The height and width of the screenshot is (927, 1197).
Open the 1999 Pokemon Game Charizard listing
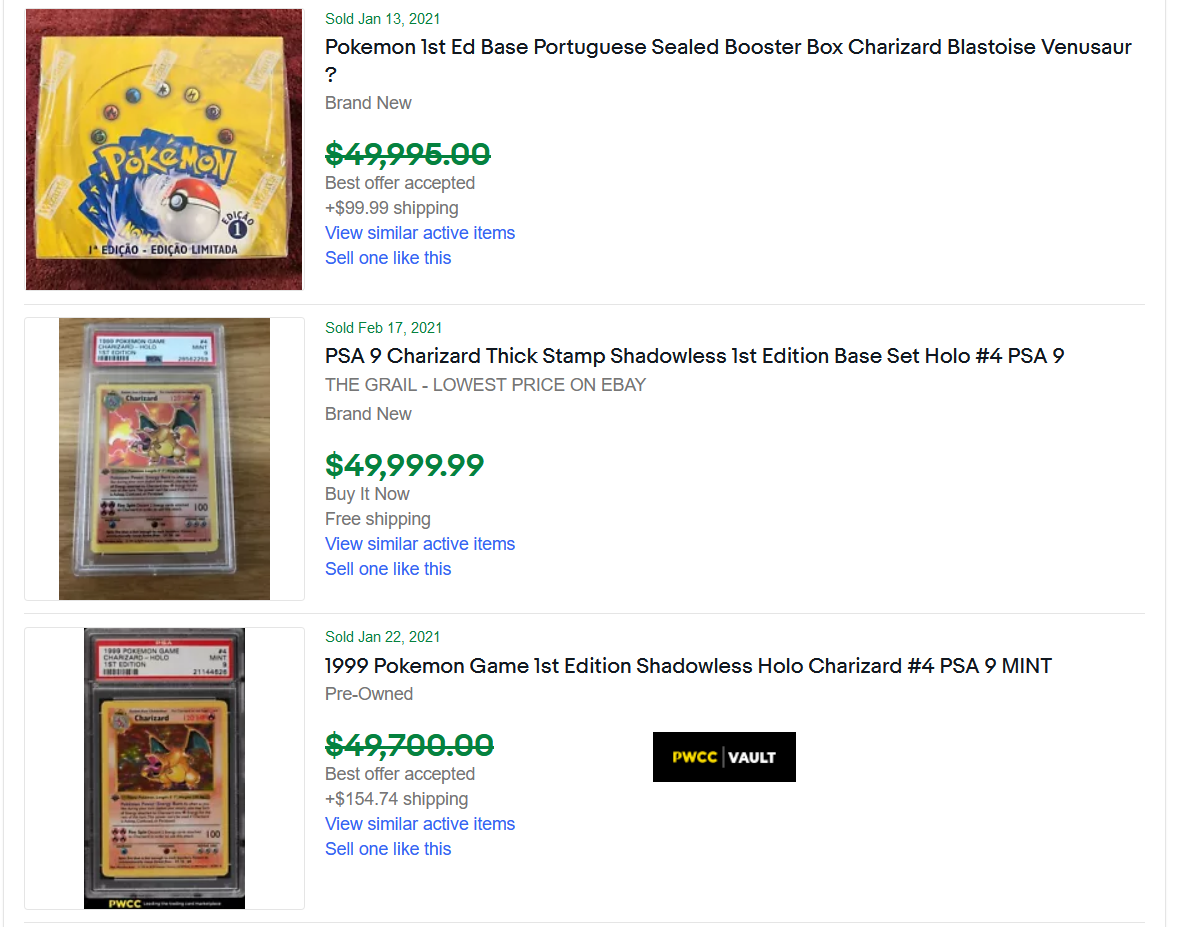tap(688, 666)
